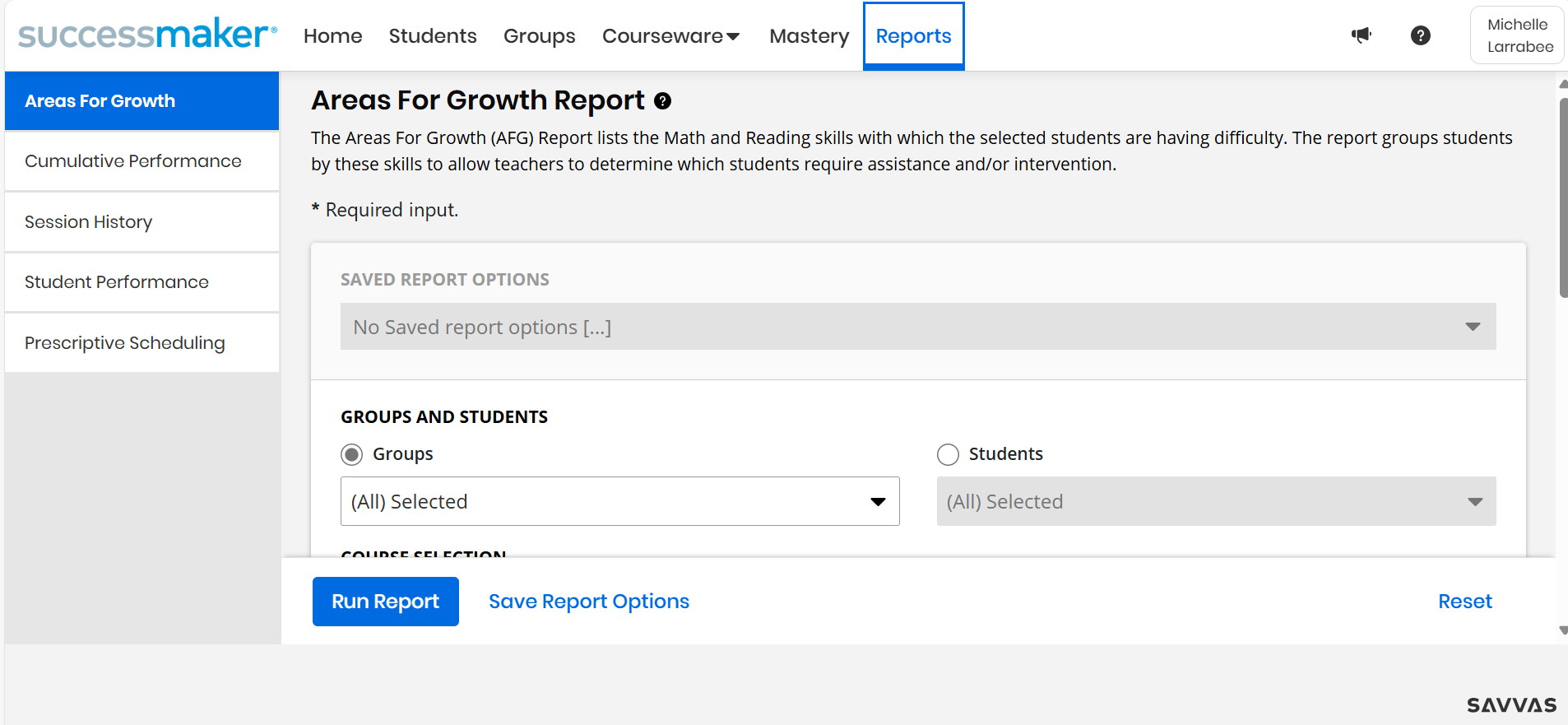Image resolution: width=1568 pixels, height=725 pixels.
Task: Open the Groups (All) Selected dropdown
Action: (619, 501)
